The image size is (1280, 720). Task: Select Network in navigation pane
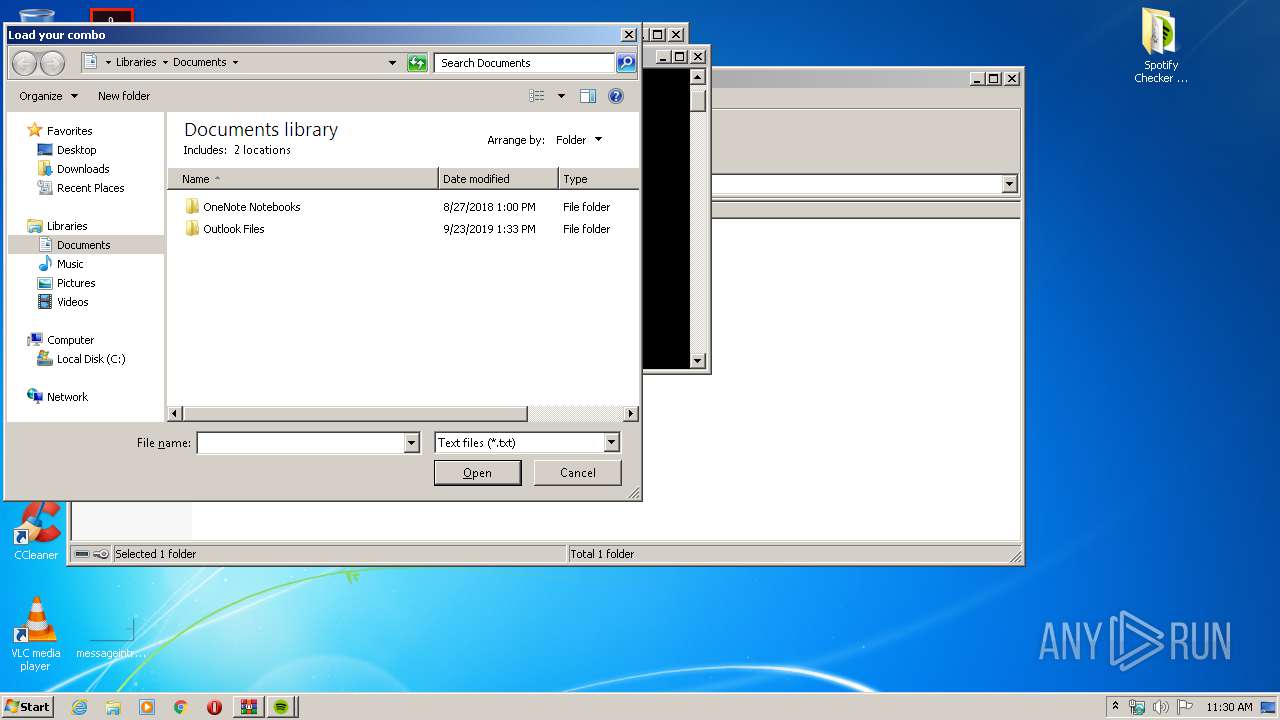point(67,397)
